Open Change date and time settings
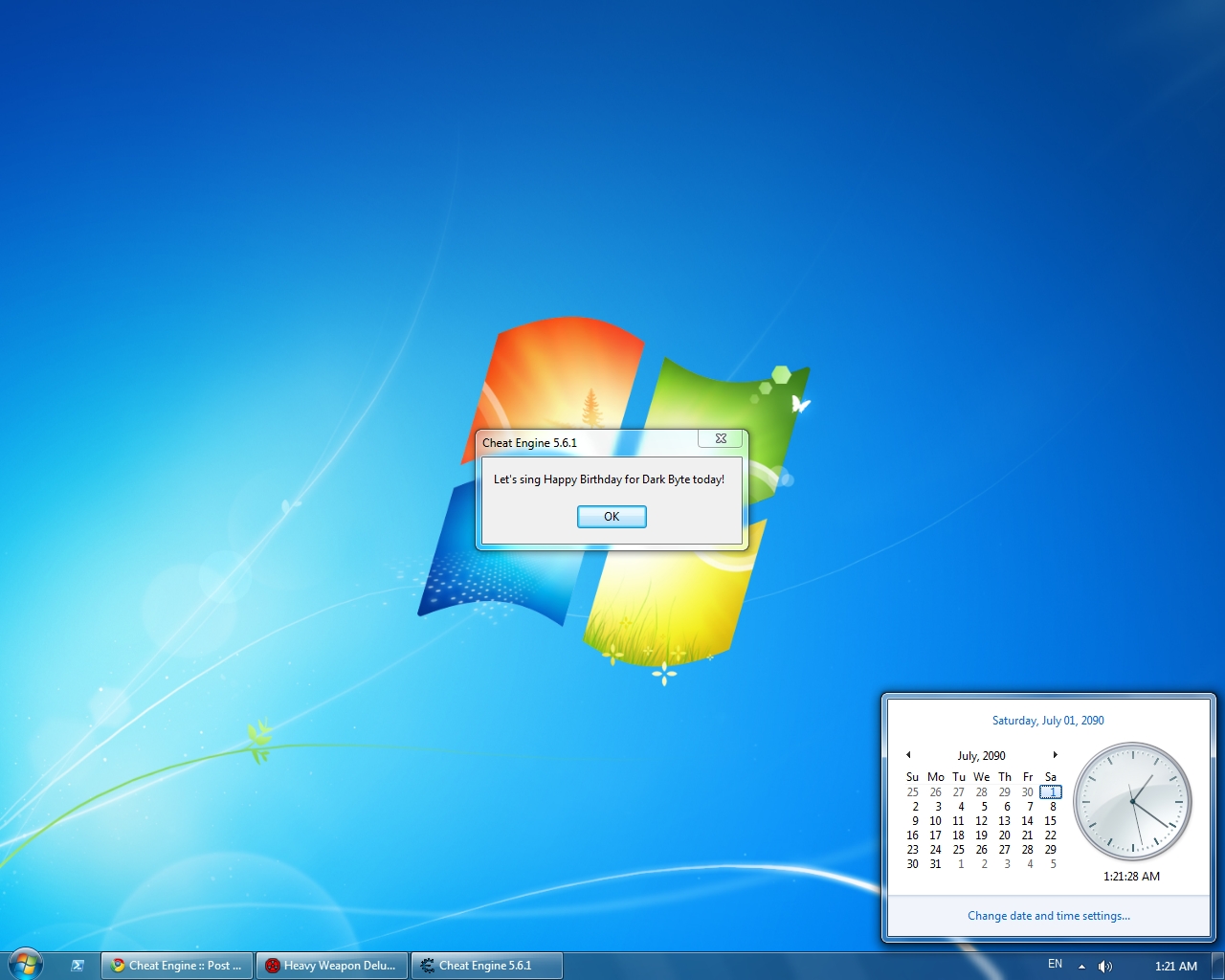 pos(1048,916)
